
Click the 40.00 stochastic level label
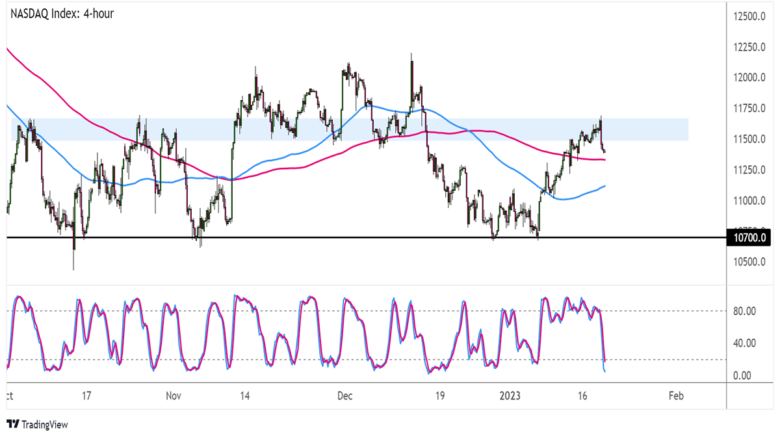pos(744,344)
